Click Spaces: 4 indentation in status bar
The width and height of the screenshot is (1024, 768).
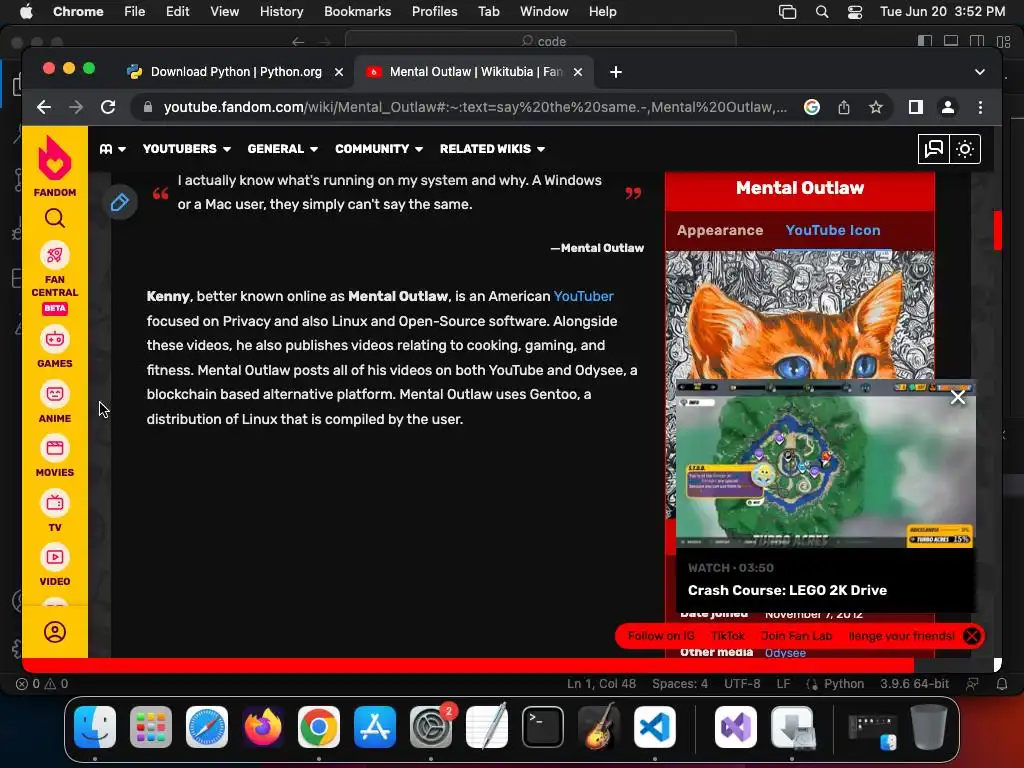680,684
